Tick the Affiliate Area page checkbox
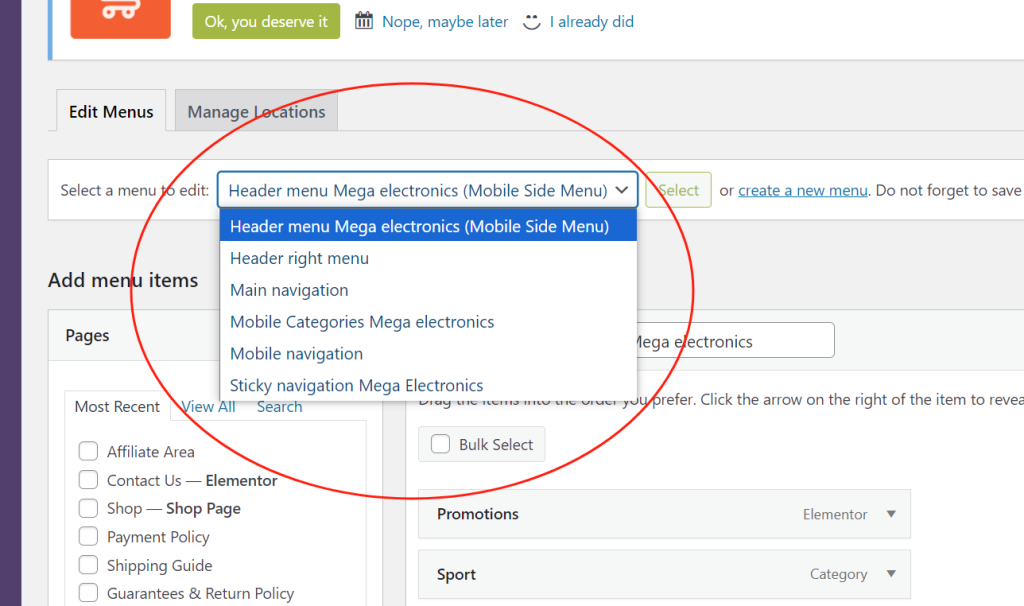Image resolution: width=1024 pixels, height=606 pixels. tap(89, 452)
